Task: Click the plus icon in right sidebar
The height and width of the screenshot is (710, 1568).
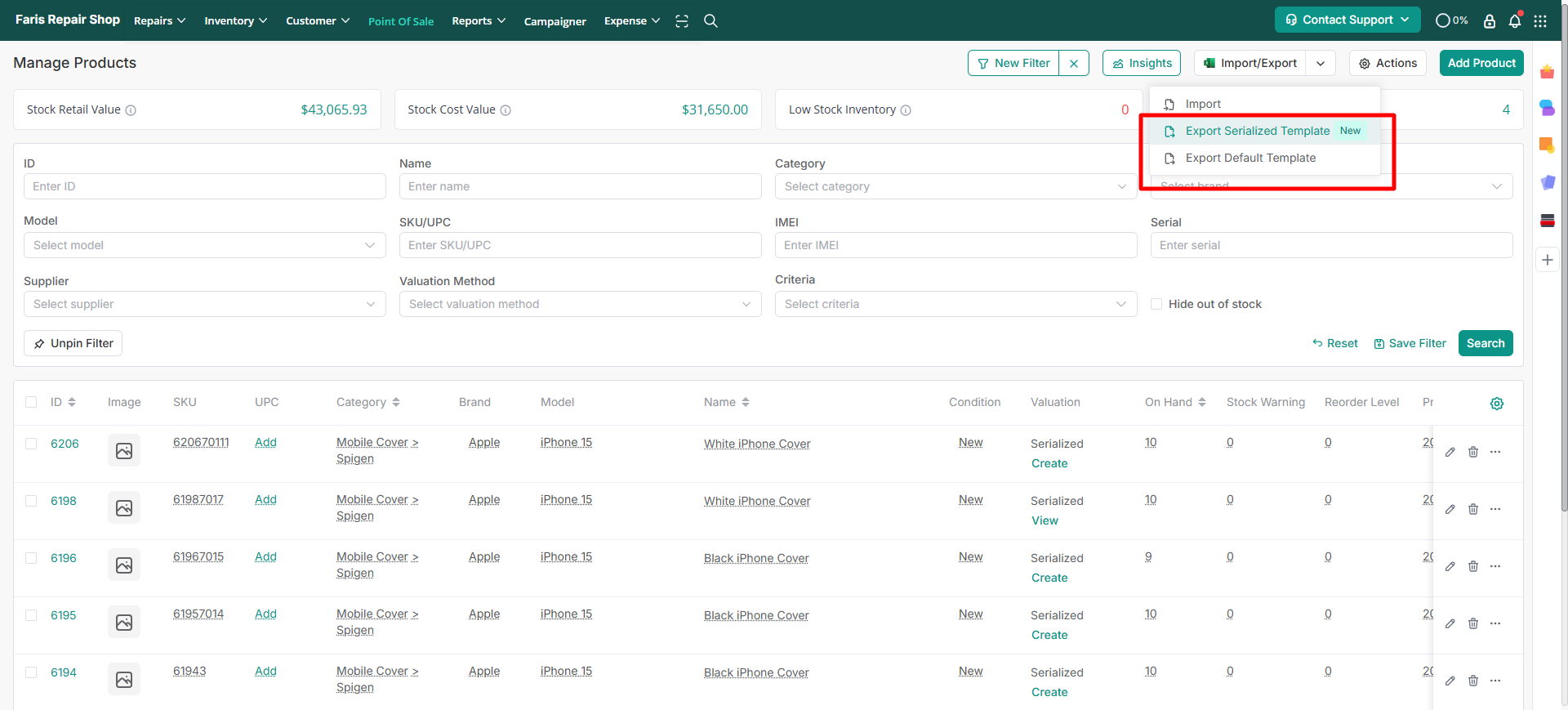Action: [1548, 260]
